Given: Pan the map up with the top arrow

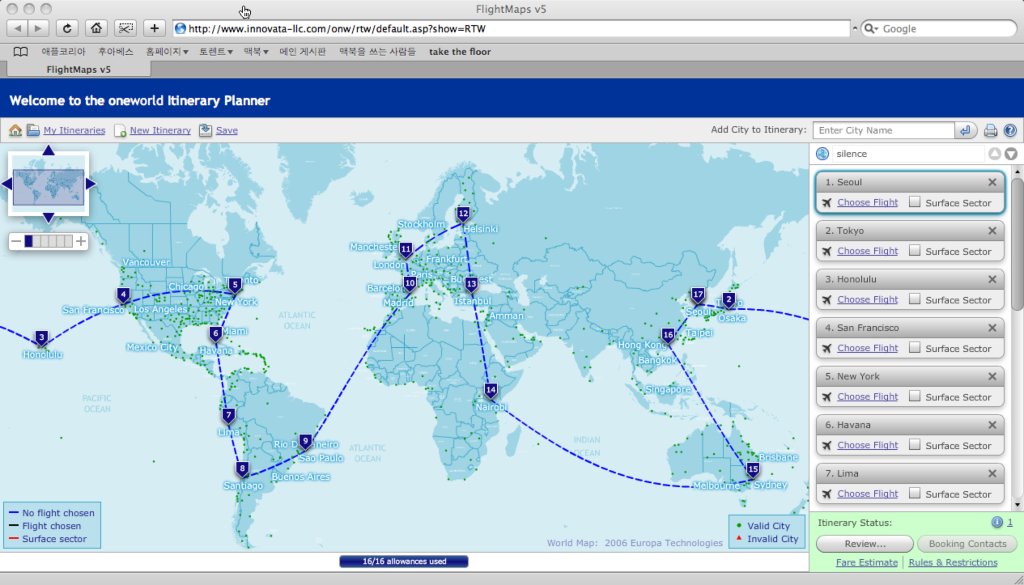Looking at the screenshot, I should [x=48, y=150].
